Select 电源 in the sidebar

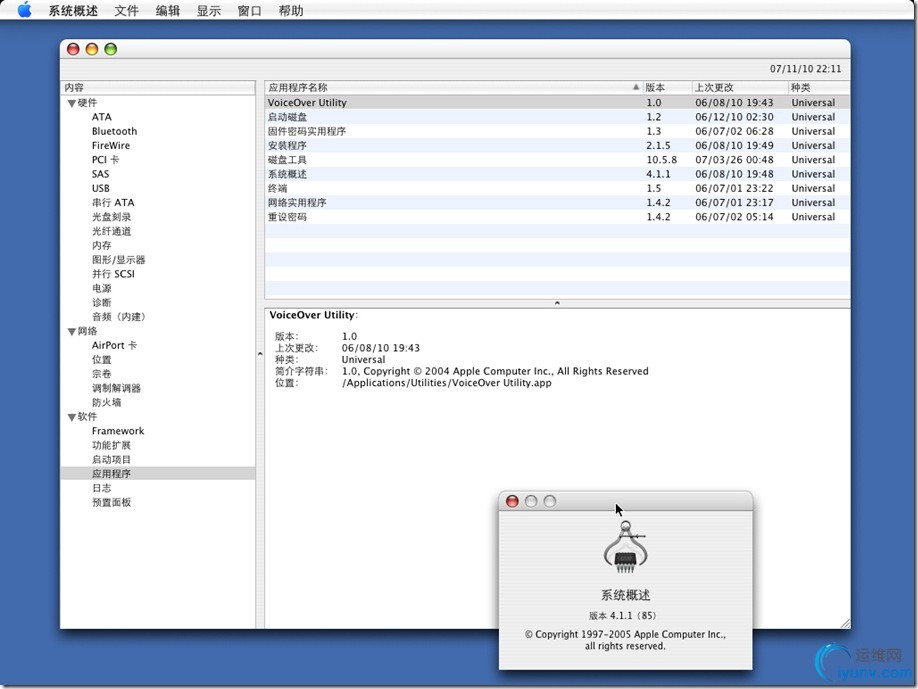coord(101,288)
